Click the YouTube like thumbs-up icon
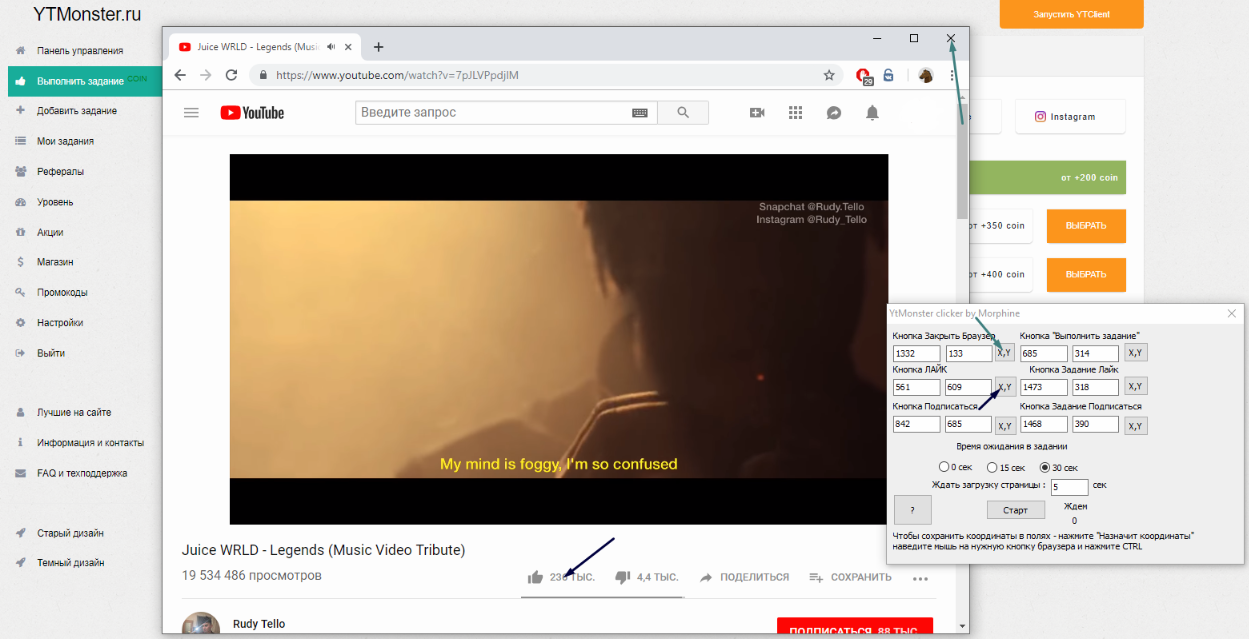 click(x=535, y=577)
